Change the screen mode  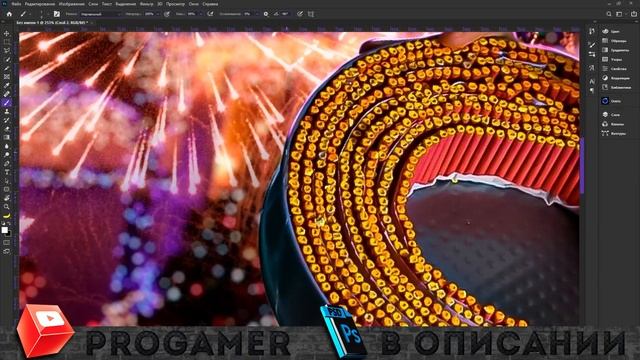pos(7,251)
